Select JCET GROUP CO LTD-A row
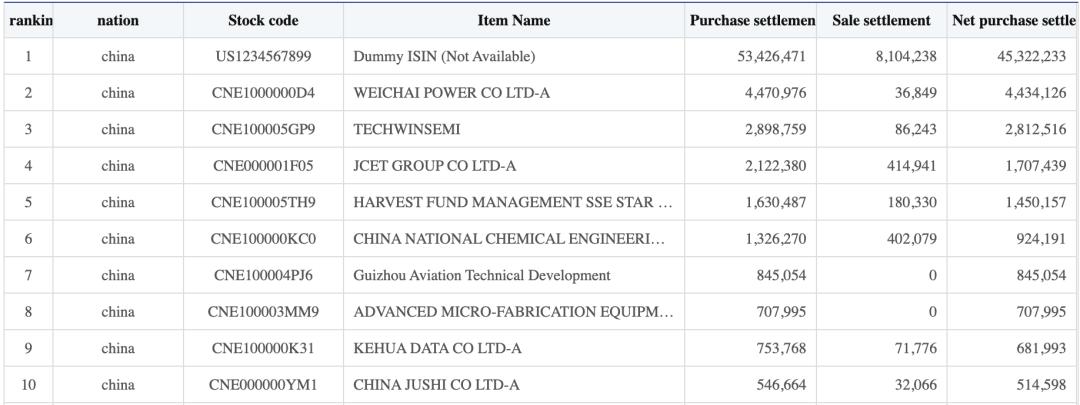1080x405 pixels. [x=540, y=166]
